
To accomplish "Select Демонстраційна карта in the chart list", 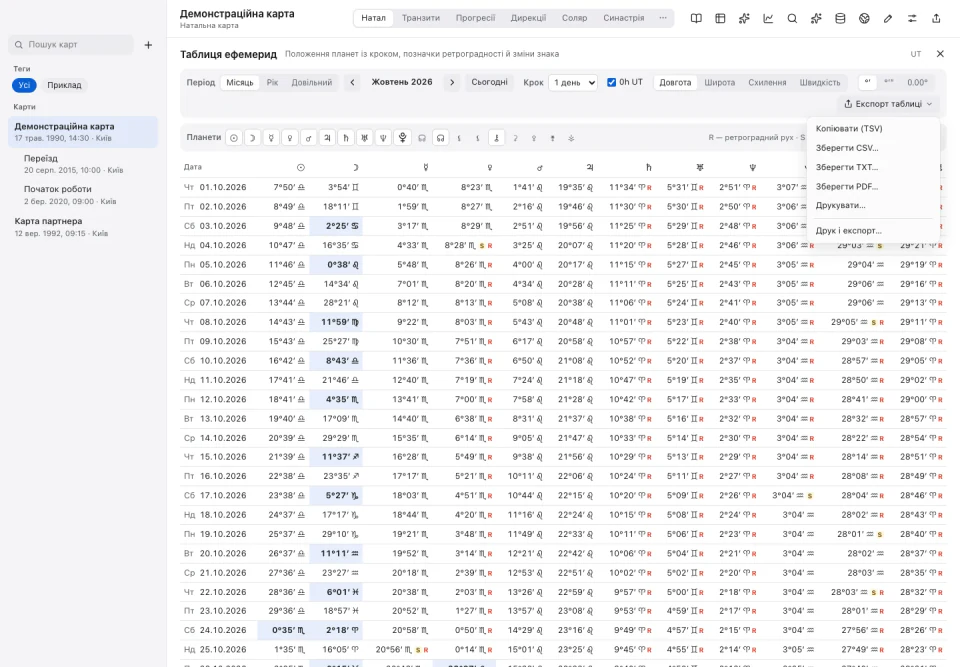I will 83,132.
